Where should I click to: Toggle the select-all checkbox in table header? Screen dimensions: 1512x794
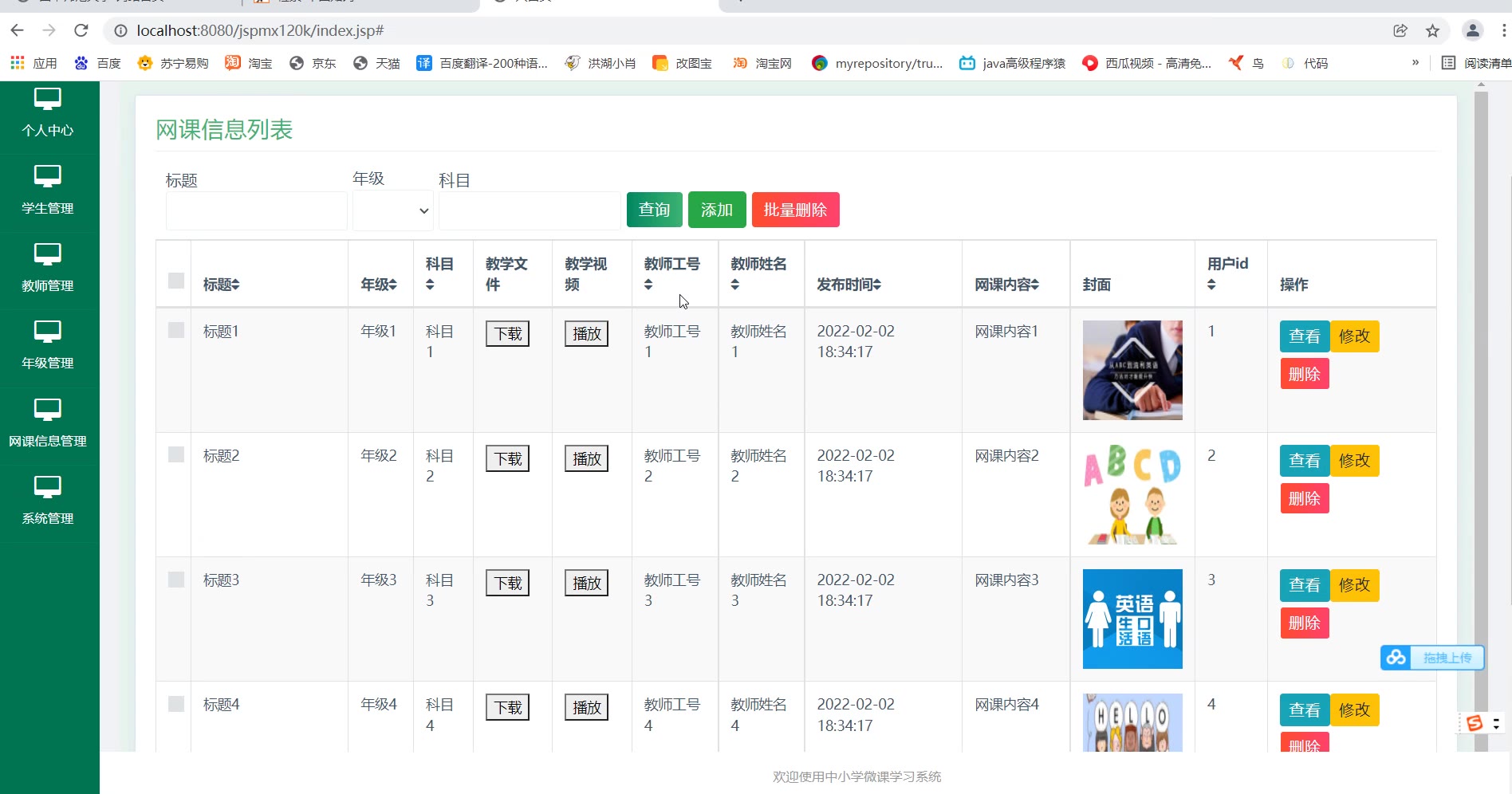pyautogui.click(x=176, y=281)
